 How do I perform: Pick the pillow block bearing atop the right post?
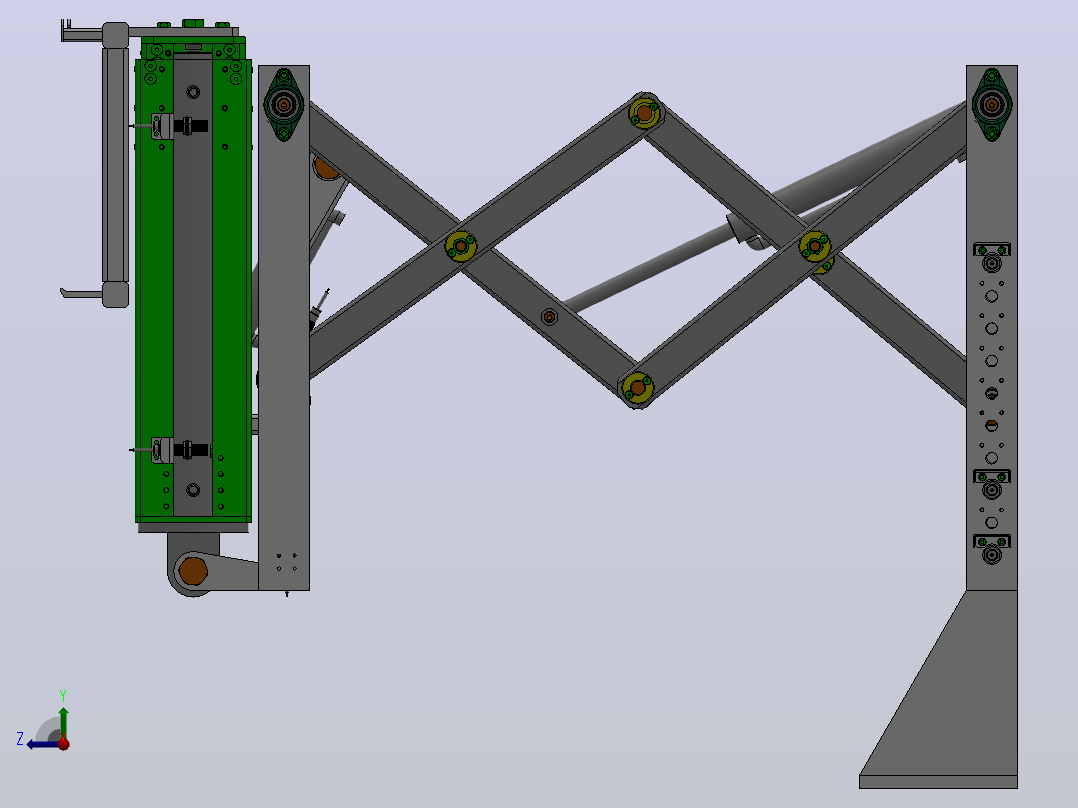(x=991, y=105)
